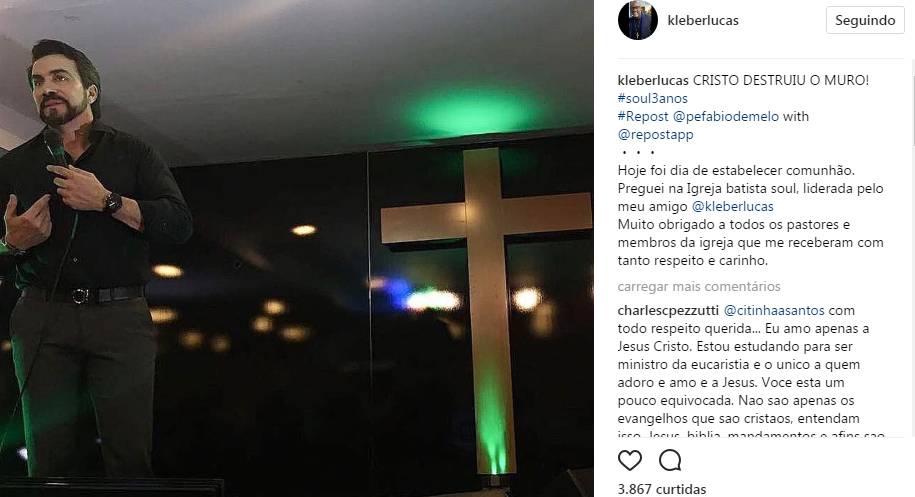Open kleberlucas profile picture avatar
The image size is (915, 497).
pyautogui.click(x=638, y=20)
